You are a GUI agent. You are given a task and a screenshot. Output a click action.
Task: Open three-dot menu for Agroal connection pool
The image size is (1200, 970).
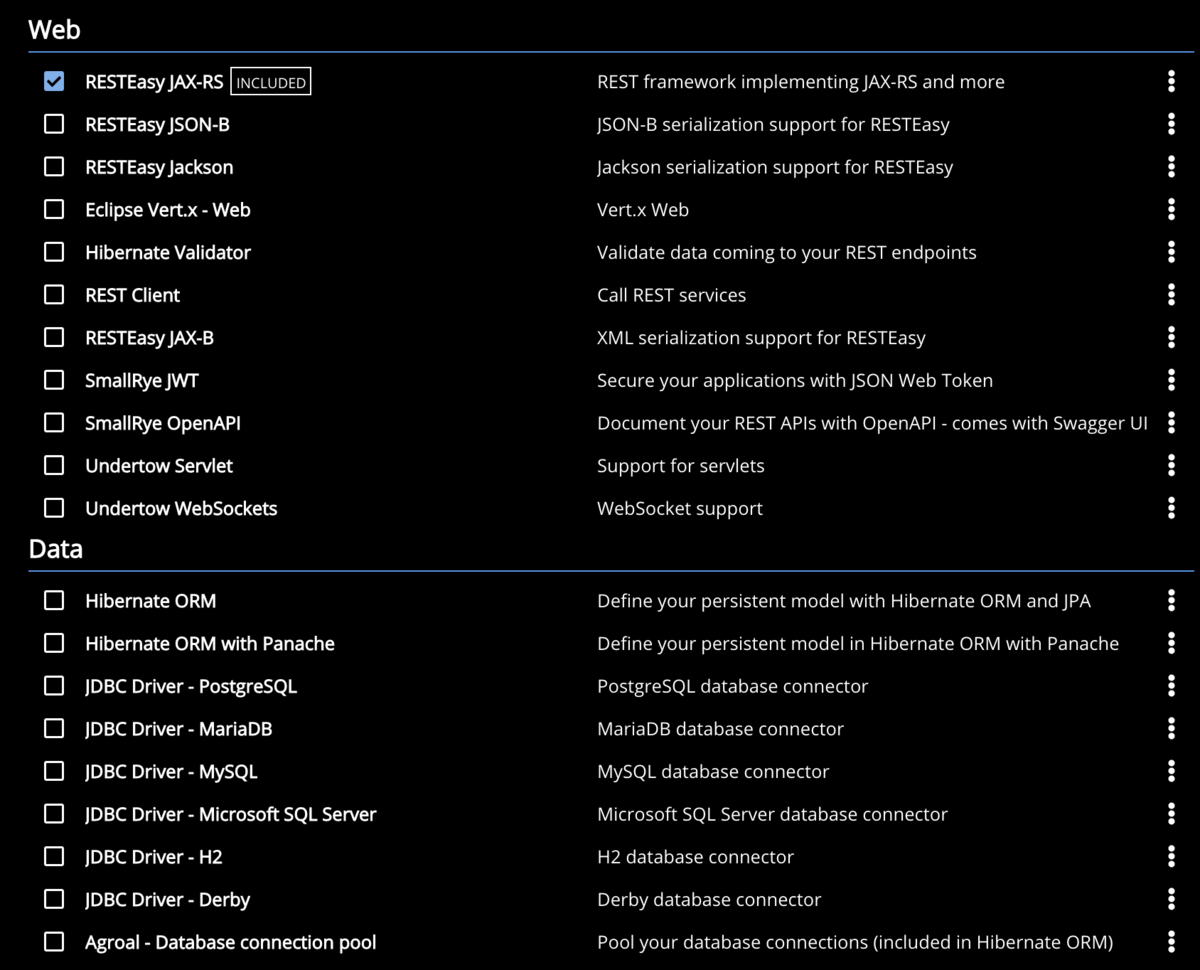(x=1171, y=942)
